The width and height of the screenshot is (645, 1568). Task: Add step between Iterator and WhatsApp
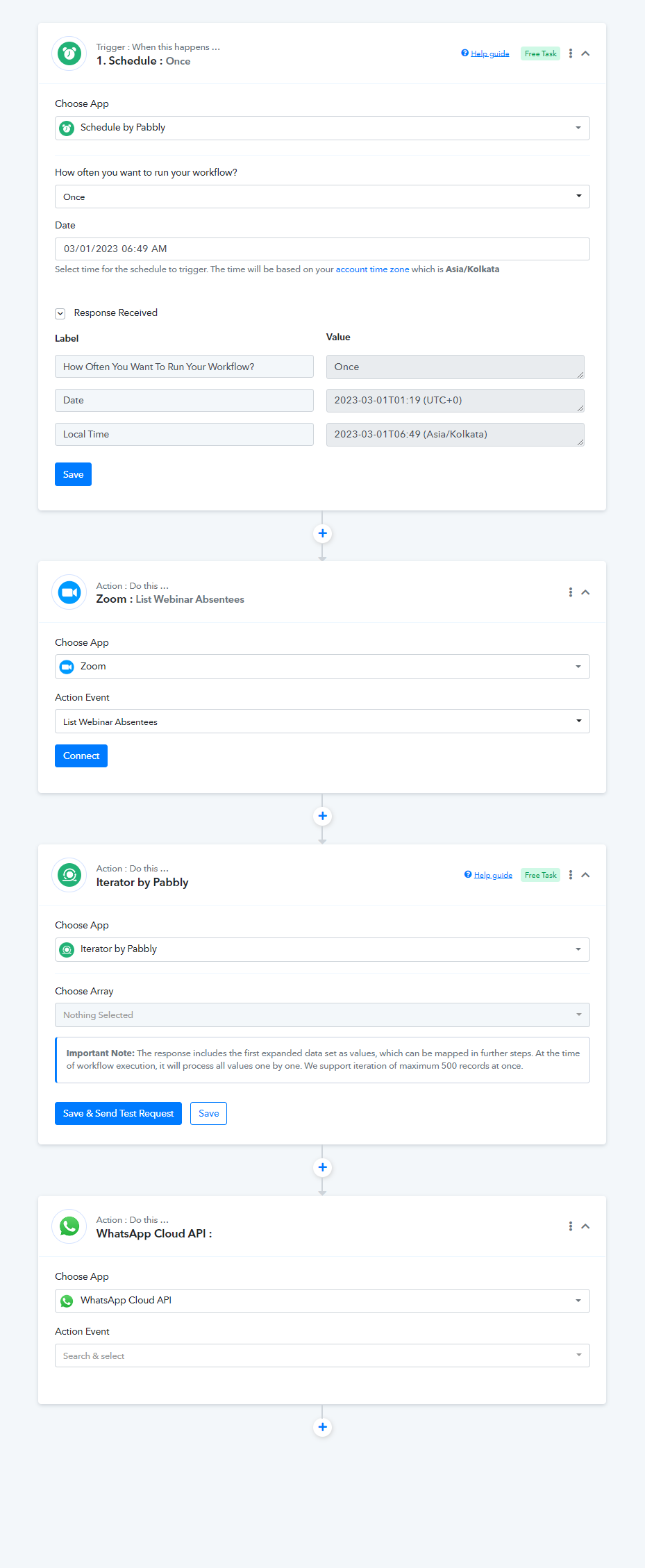322,1167
